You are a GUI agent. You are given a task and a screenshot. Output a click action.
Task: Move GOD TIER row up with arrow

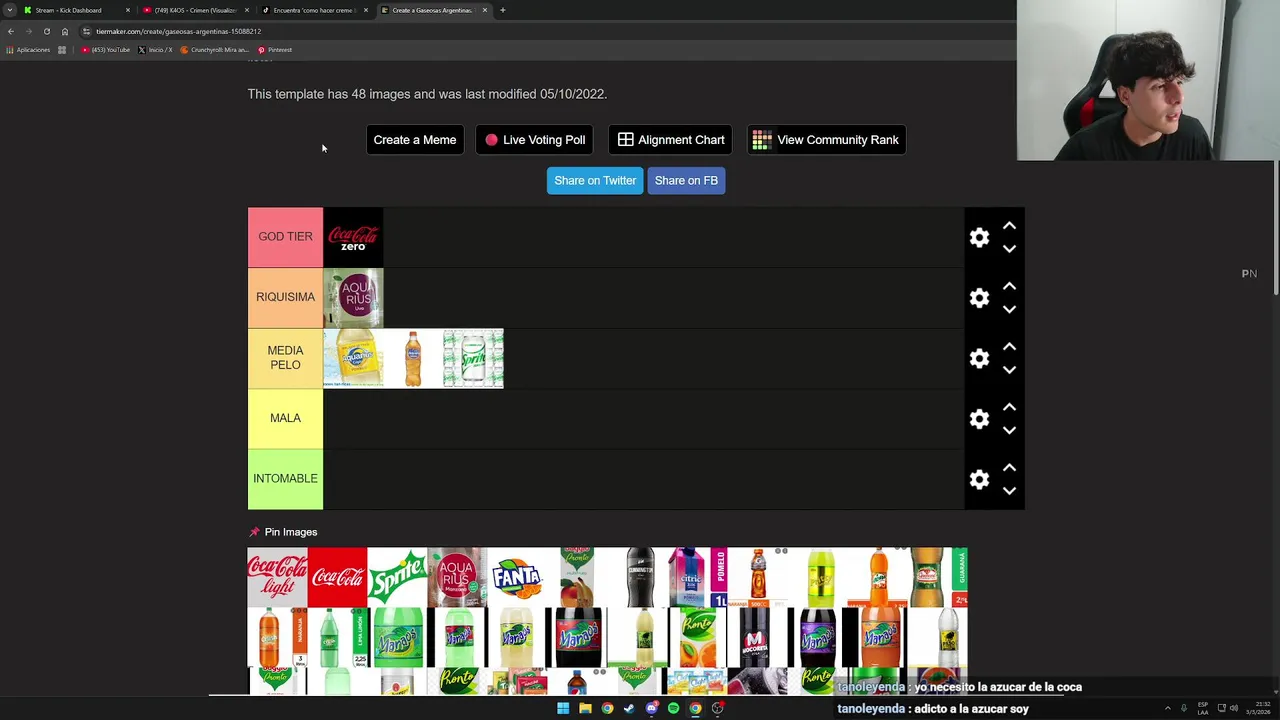point(1009,226)
